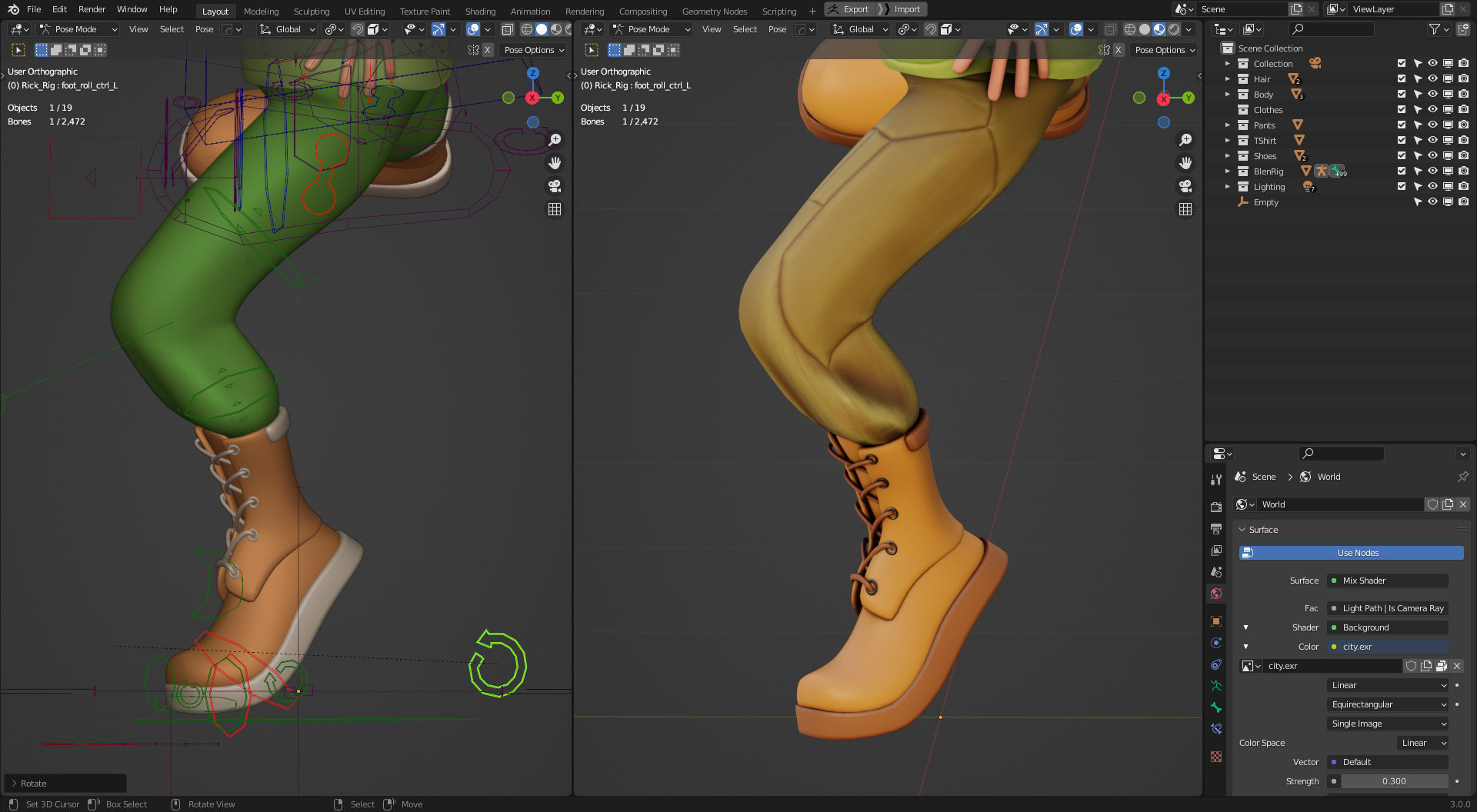
Task: Switch to the Geometry Nodes workspace tab
Action: 714,12
